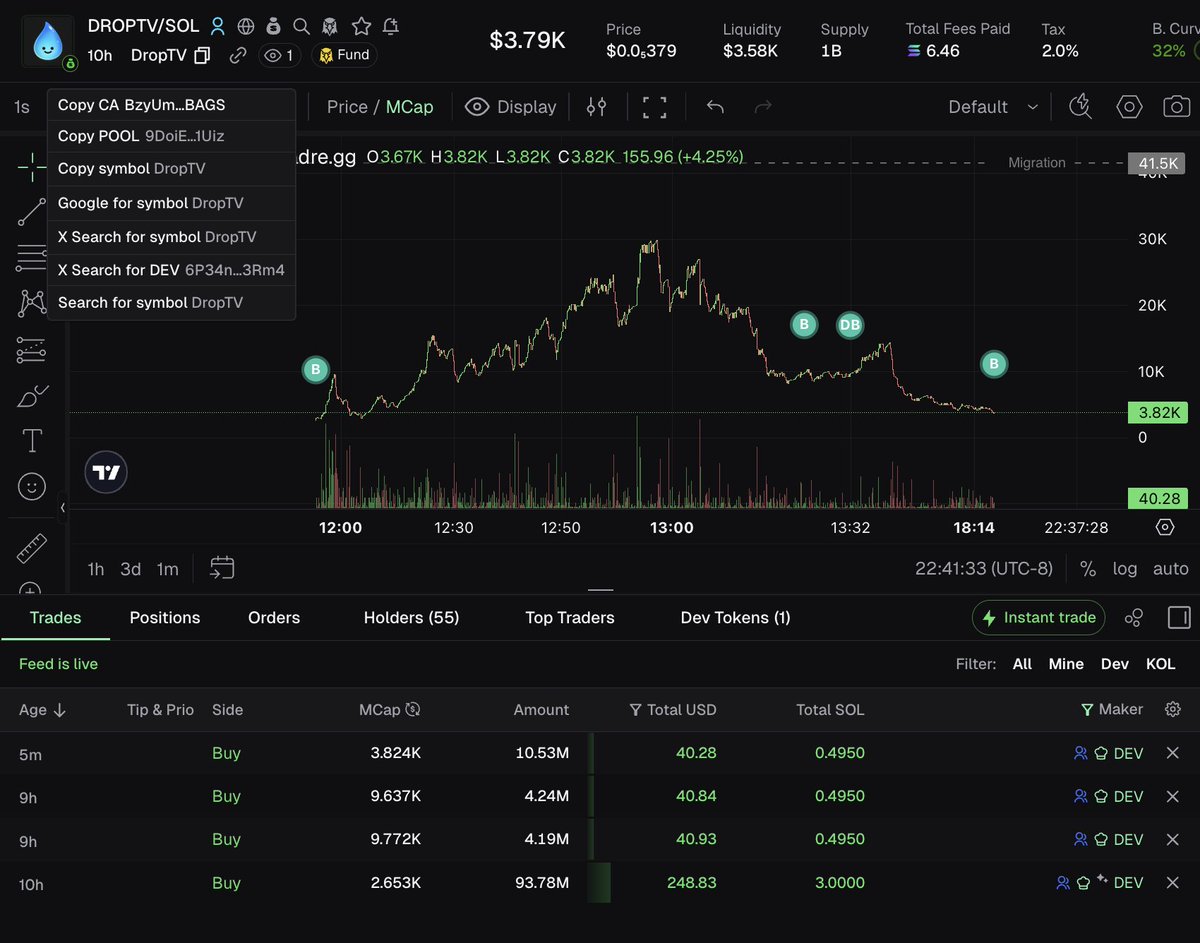The image size is (1200, 943).
Task: Toggle percent scale mode
Action: tap(1088, 569)
